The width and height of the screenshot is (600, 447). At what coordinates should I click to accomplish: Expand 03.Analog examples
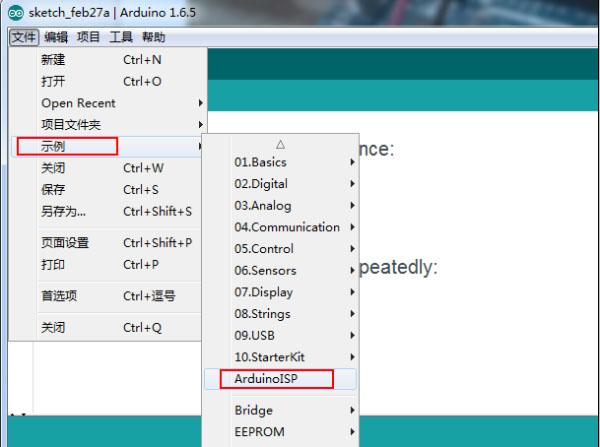(x=280, y=206)
